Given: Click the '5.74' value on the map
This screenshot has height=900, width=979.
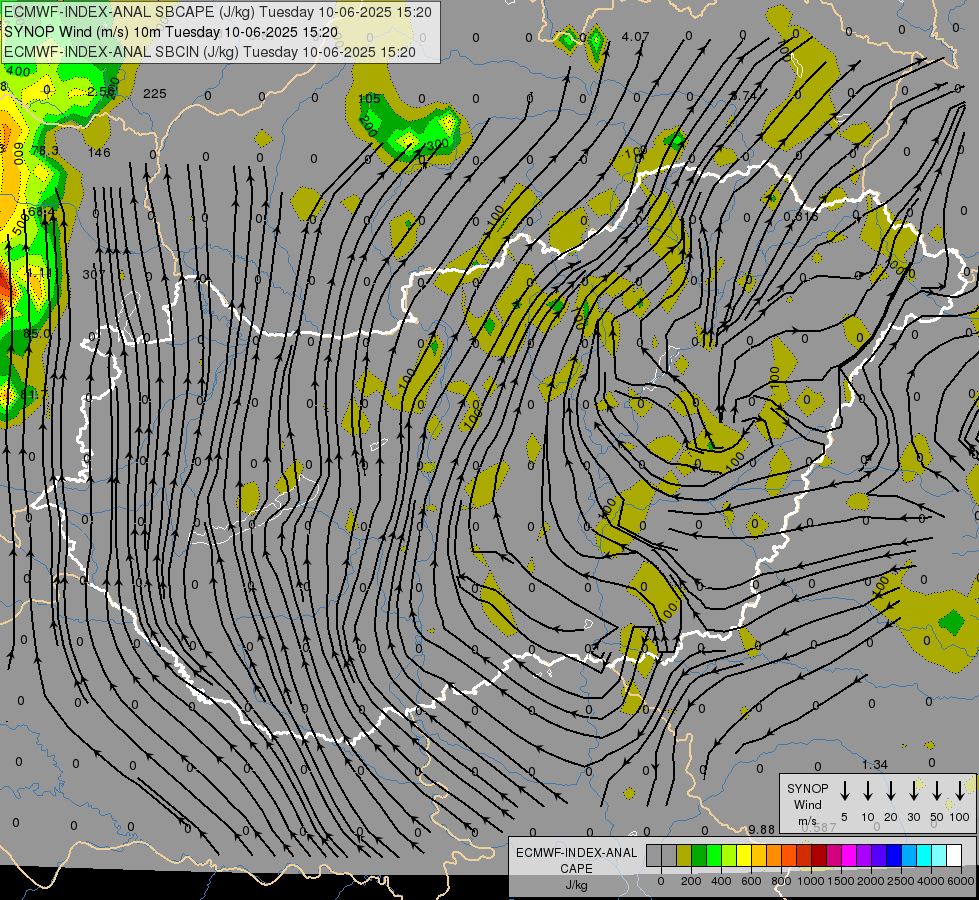Looking at the screenshot, I should coord(743,96).
